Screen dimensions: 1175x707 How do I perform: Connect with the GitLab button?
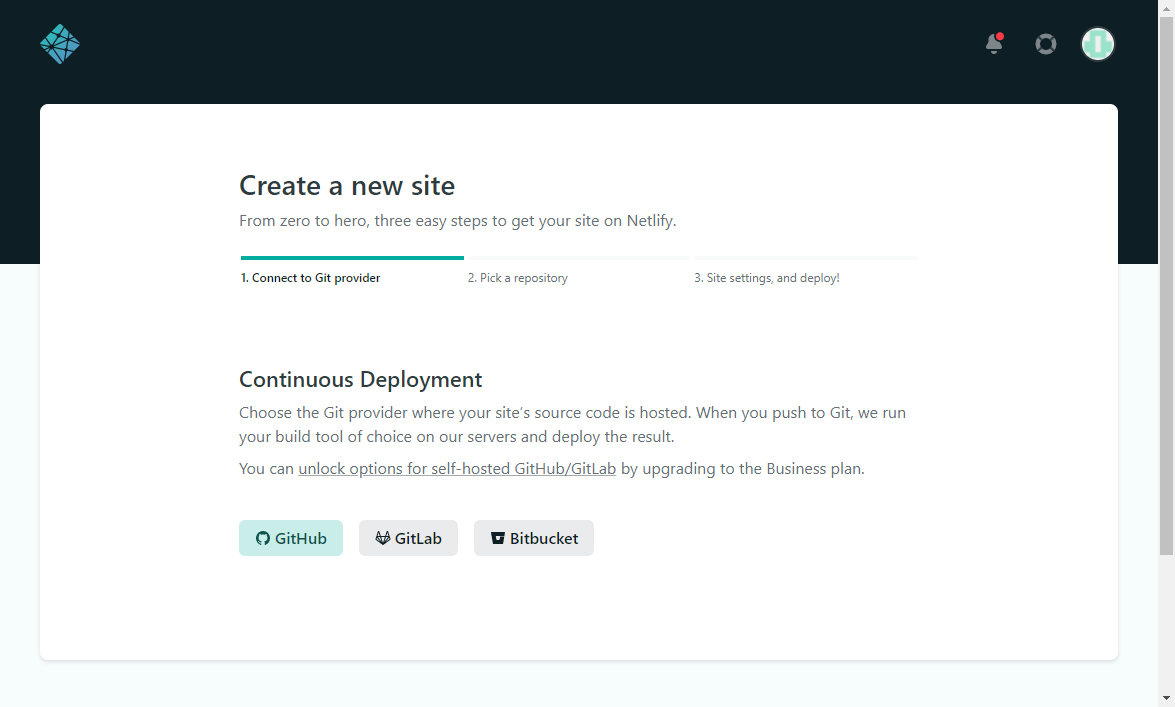[408, 538]
